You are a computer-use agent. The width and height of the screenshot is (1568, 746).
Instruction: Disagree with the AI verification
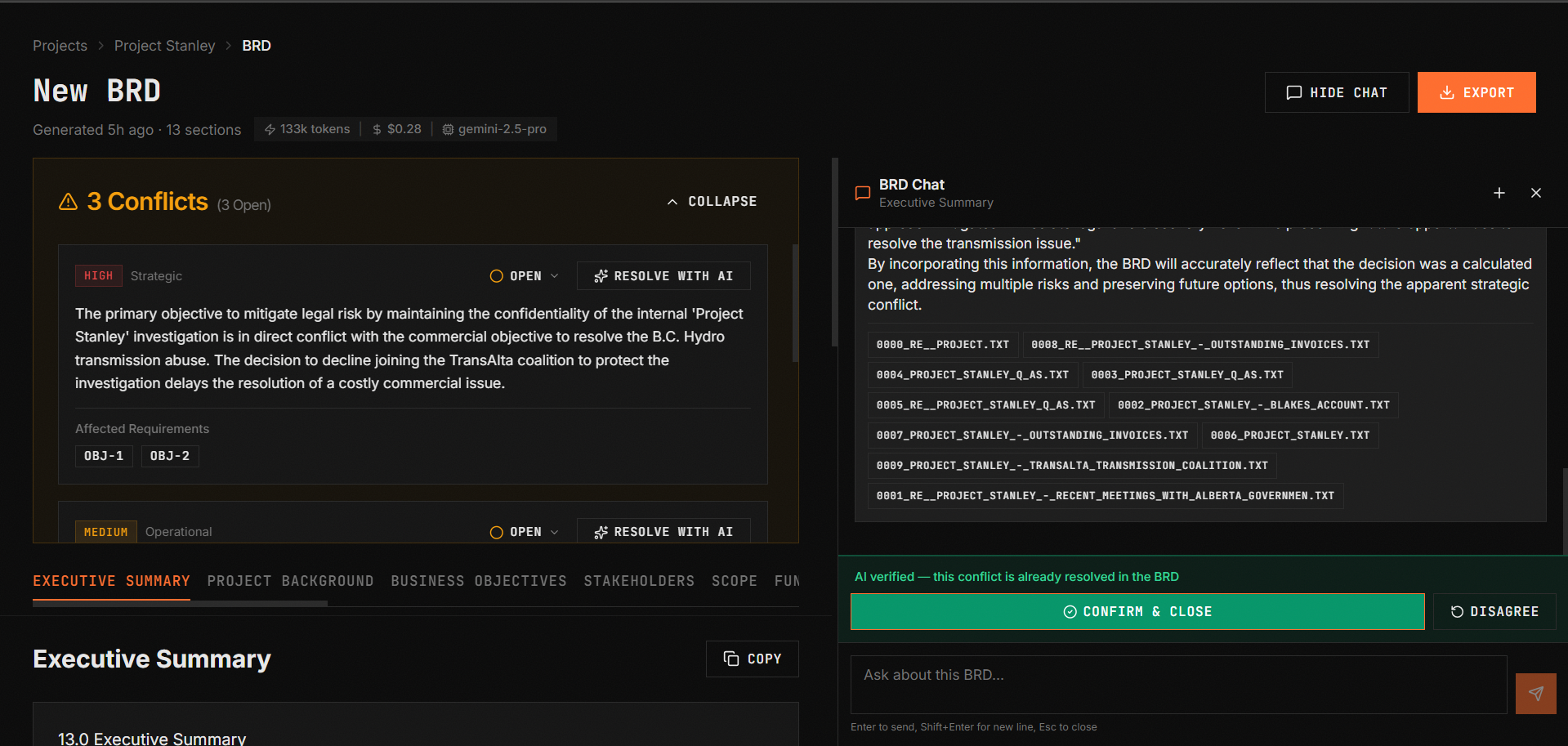(1494, 611)
